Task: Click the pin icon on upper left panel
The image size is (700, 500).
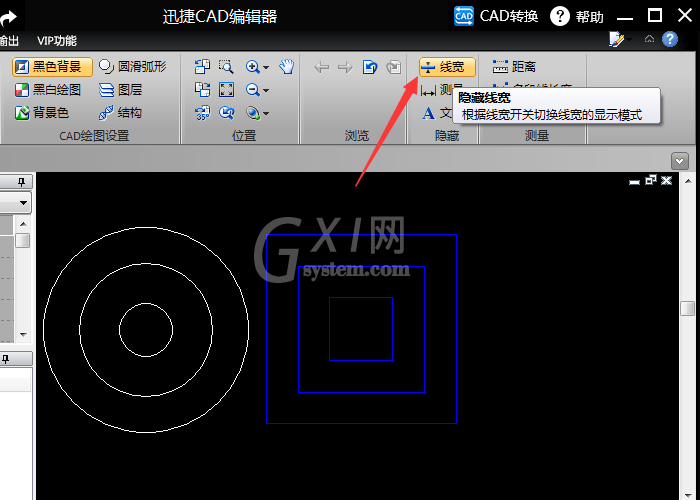Action: (21, 182)
